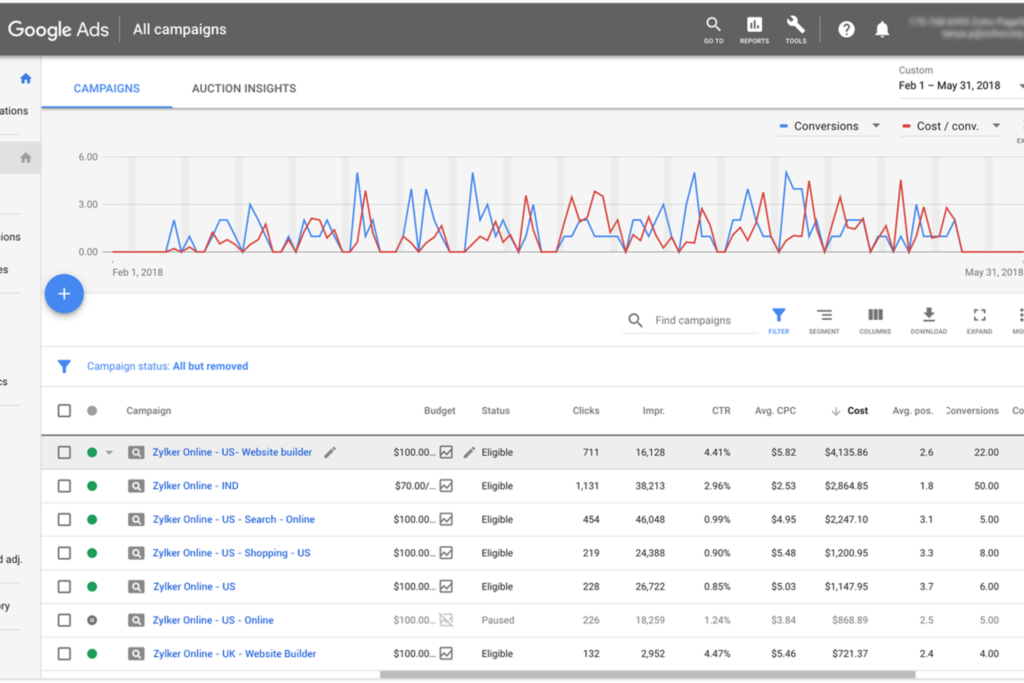Click the Expand table icon
Screen dimensions: 1024x683
tap(979, 317)
